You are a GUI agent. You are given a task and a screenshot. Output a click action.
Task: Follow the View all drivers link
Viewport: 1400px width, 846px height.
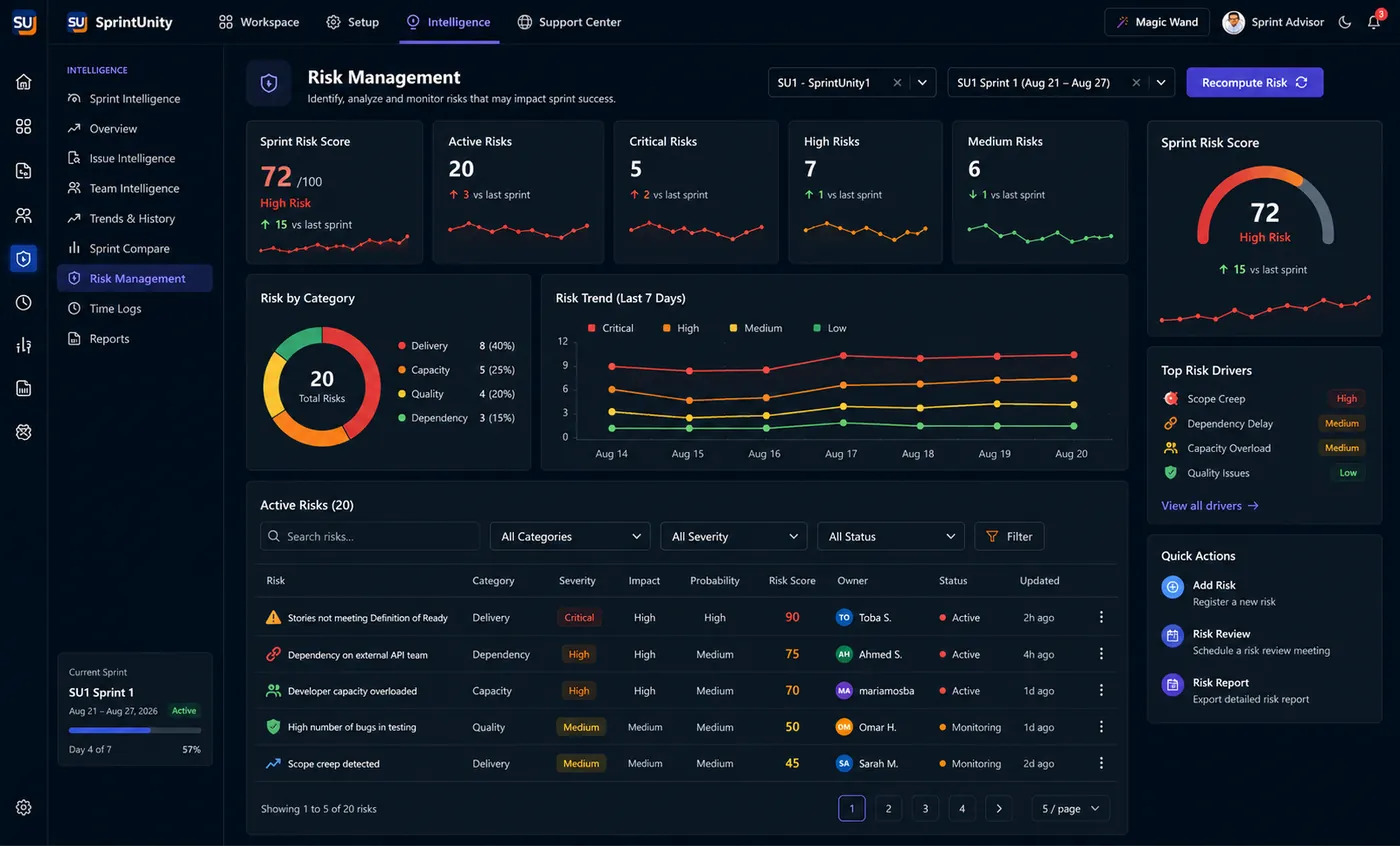coord(1209,506)
